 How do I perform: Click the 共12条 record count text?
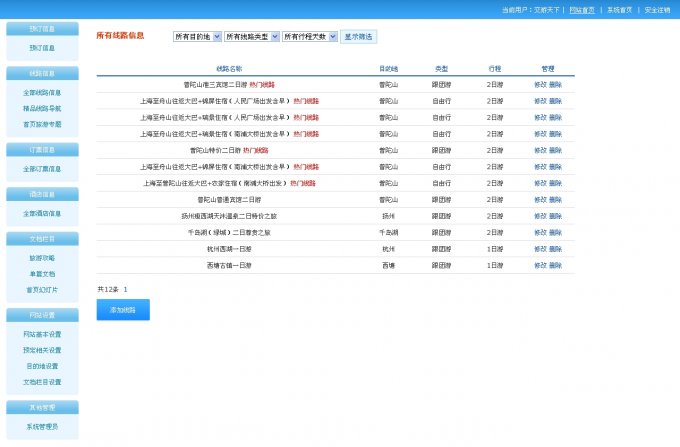(108, 289)
